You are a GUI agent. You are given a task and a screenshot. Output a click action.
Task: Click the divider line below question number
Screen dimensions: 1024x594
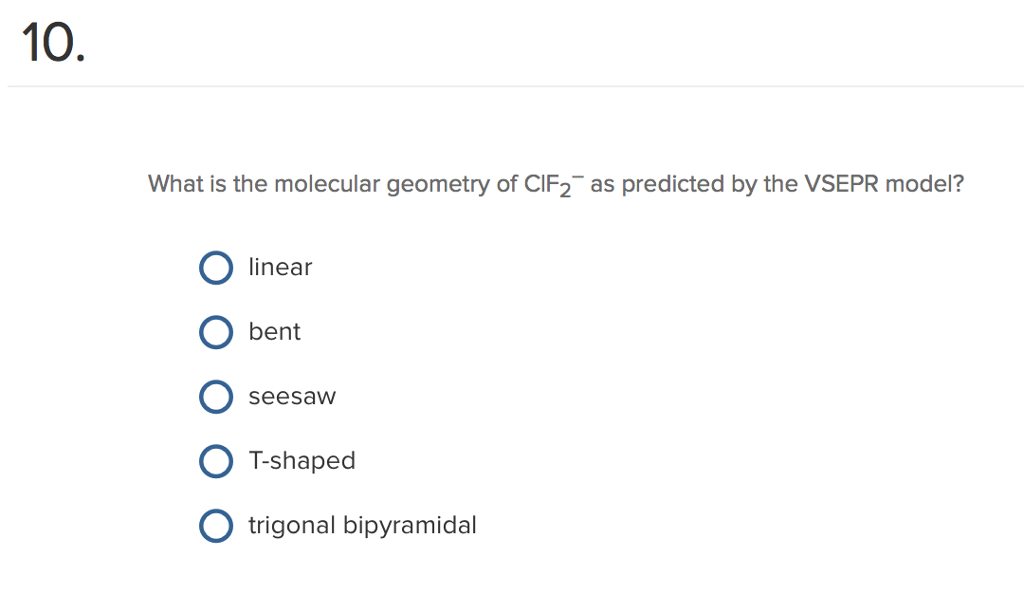click(512, 86)
